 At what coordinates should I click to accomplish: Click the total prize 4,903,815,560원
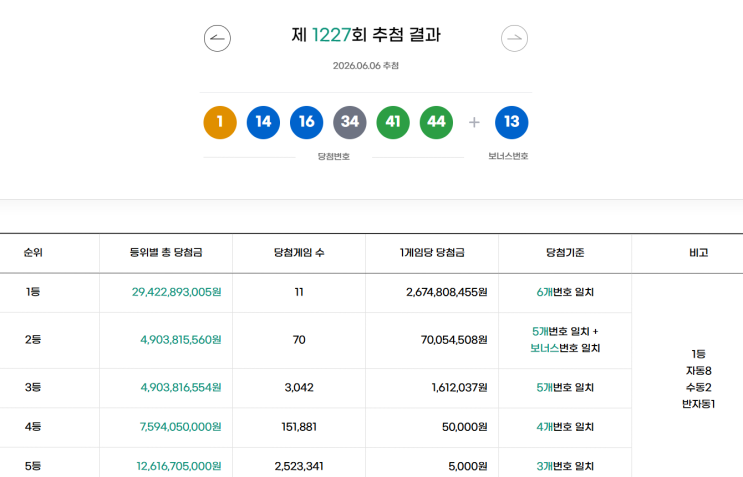181,340
